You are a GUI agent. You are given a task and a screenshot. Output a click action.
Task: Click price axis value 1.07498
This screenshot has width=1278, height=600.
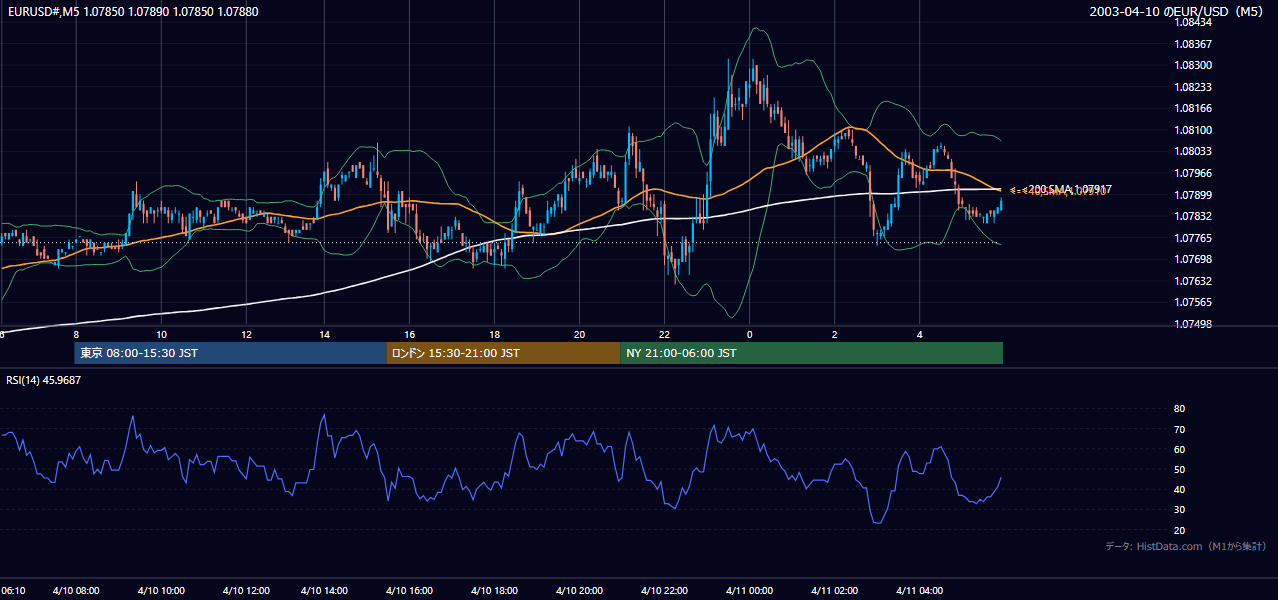(x=1192, y=324)
